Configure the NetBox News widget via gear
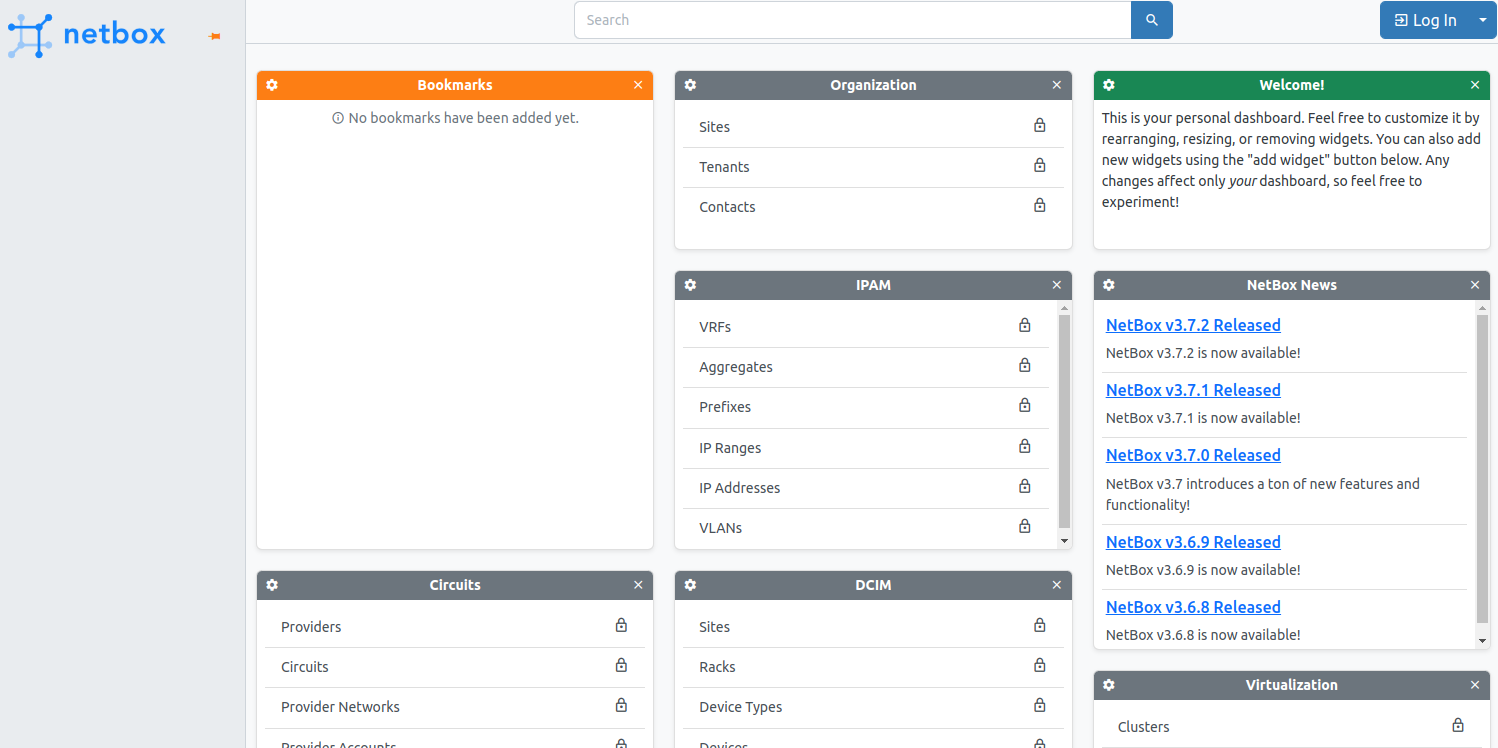Image resolution: width=1498 pixels, height=748 pixels. (1109, 285)
